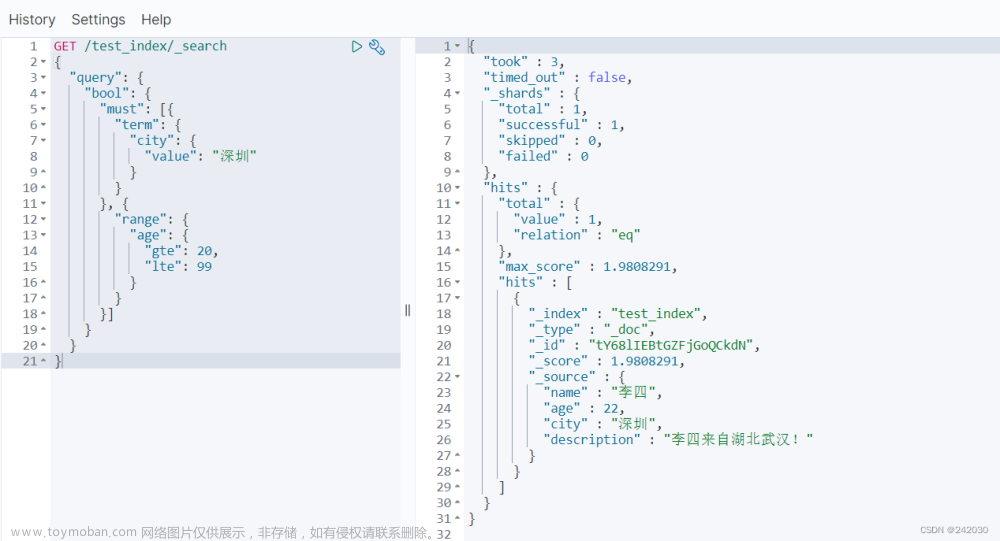Open the wrench tools menu icon
The width and height of the screenshot is (1000, 541).
[377, 47]
